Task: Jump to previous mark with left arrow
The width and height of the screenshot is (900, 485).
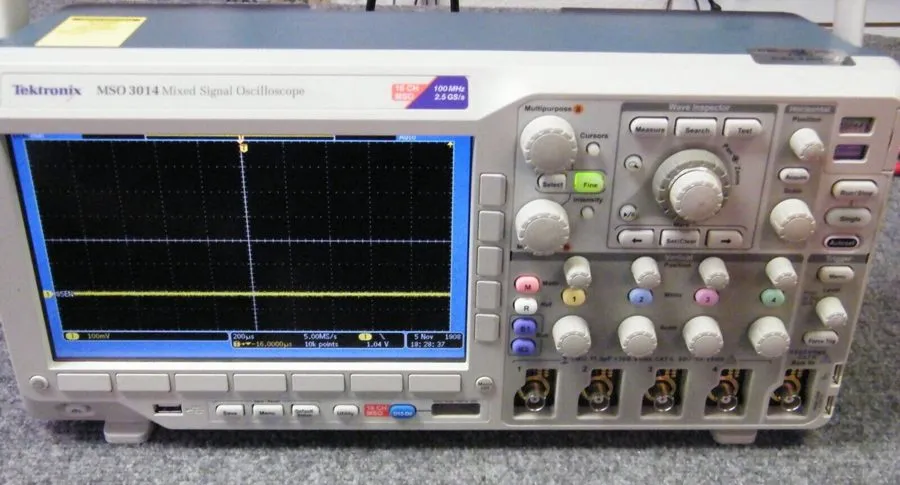Action: pyautogui.click(x=635, y=239)
